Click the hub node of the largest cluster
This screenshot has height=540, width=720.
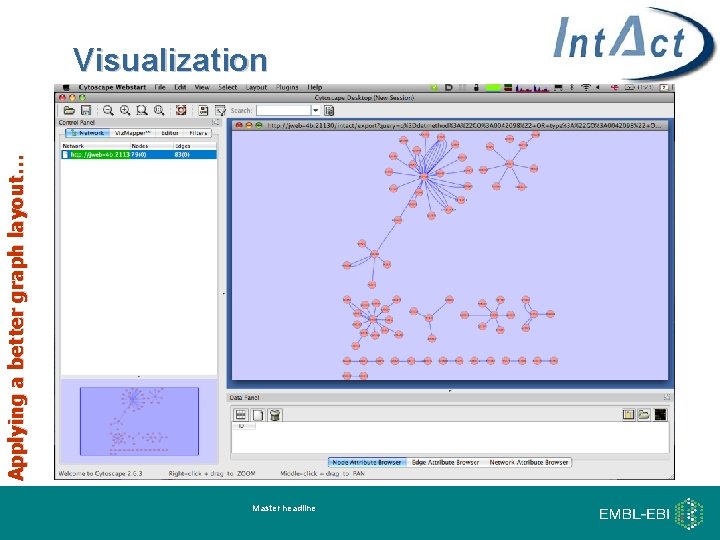(x=424, y=176)
